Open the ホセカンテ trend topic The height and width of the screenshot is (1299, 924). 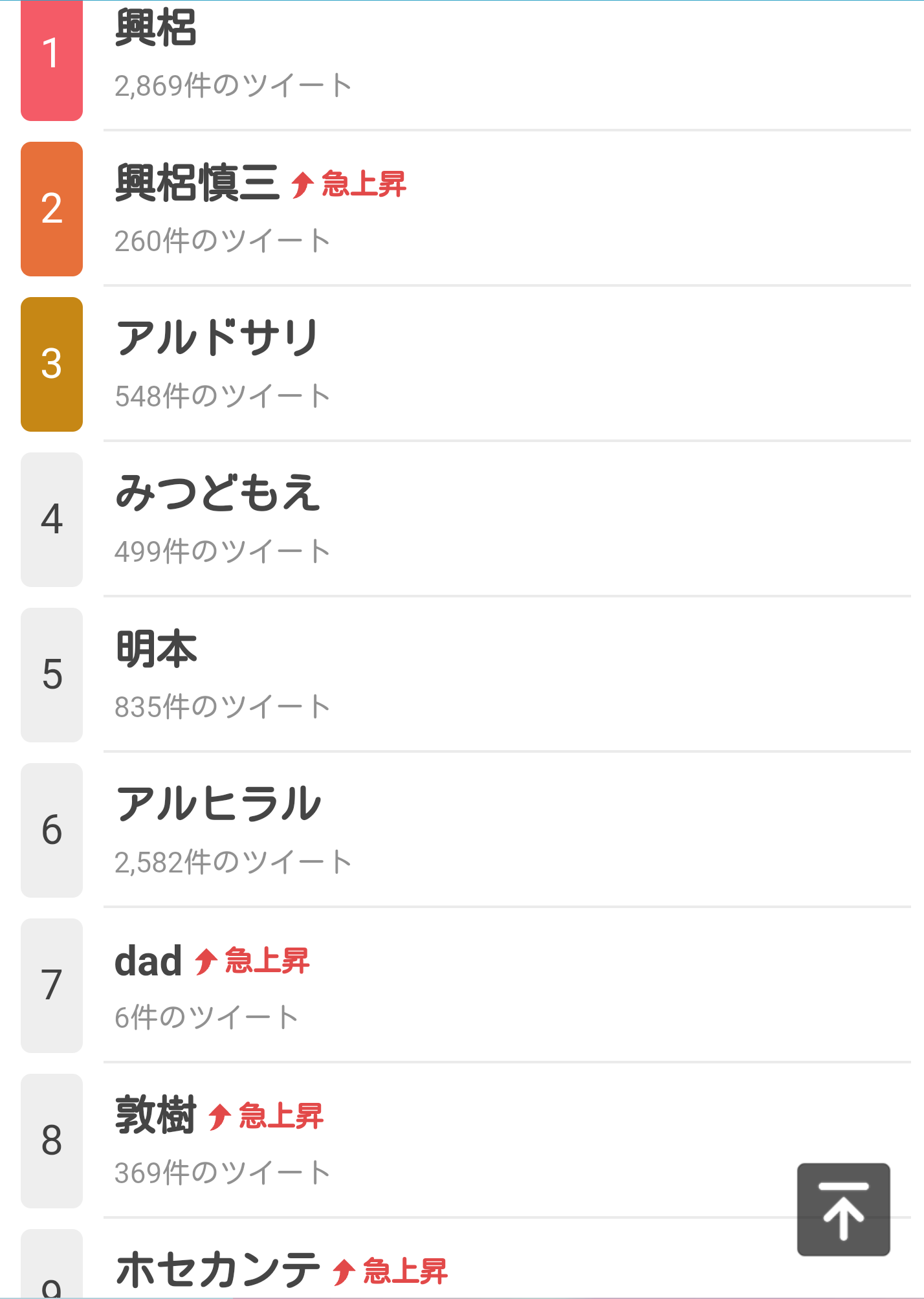(x=218, y=1271)
